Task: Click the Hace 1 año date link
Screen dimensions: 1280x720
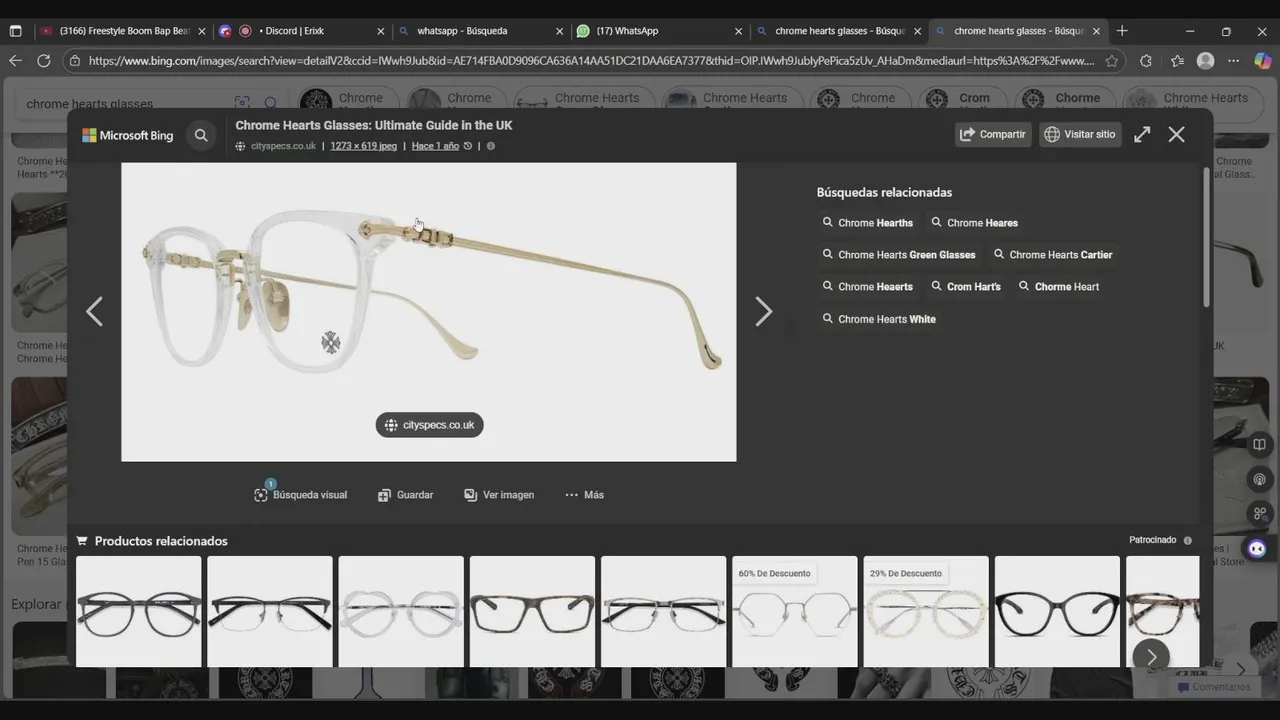Action: pyautogui.click(x=435, y=146)
